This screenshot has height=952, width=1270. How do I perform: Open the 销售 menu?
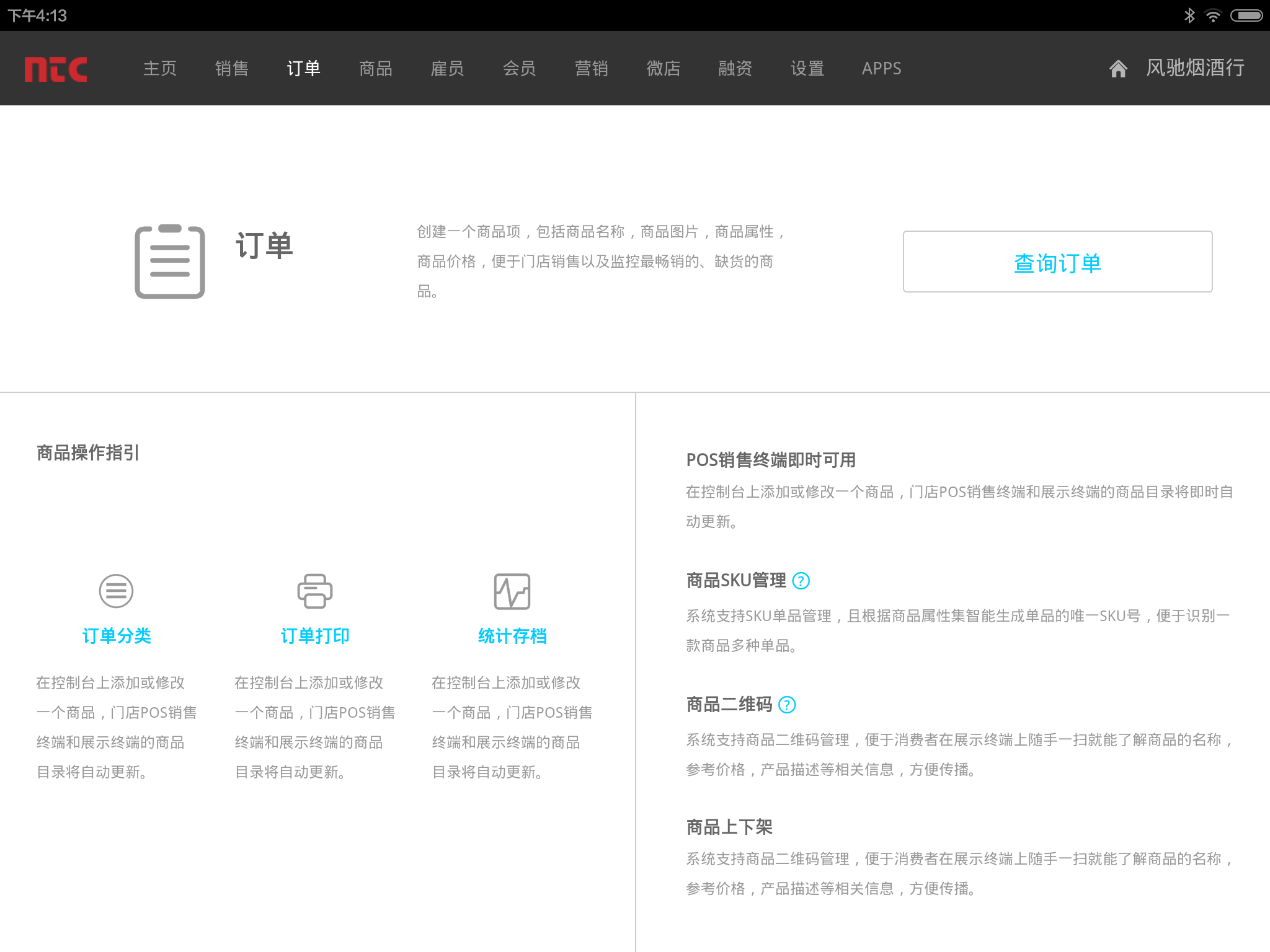[x=232, y=68]
